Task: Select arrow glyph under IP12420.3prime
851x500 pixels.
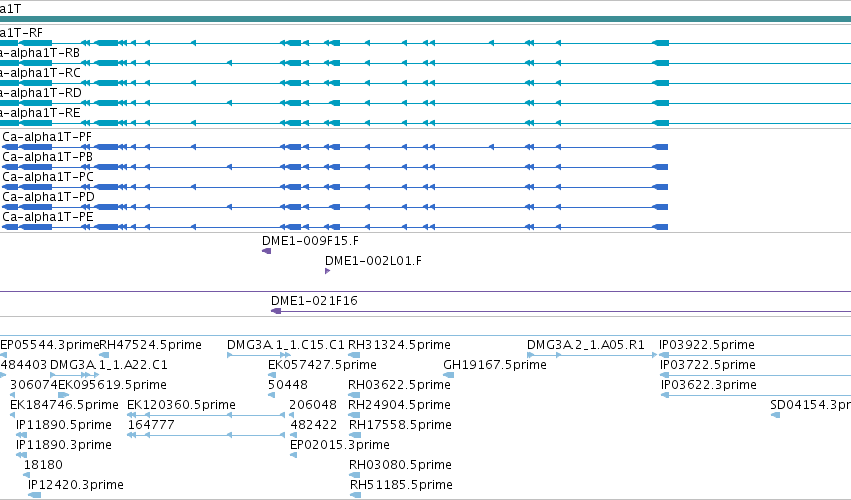Action: pos(34,495)
